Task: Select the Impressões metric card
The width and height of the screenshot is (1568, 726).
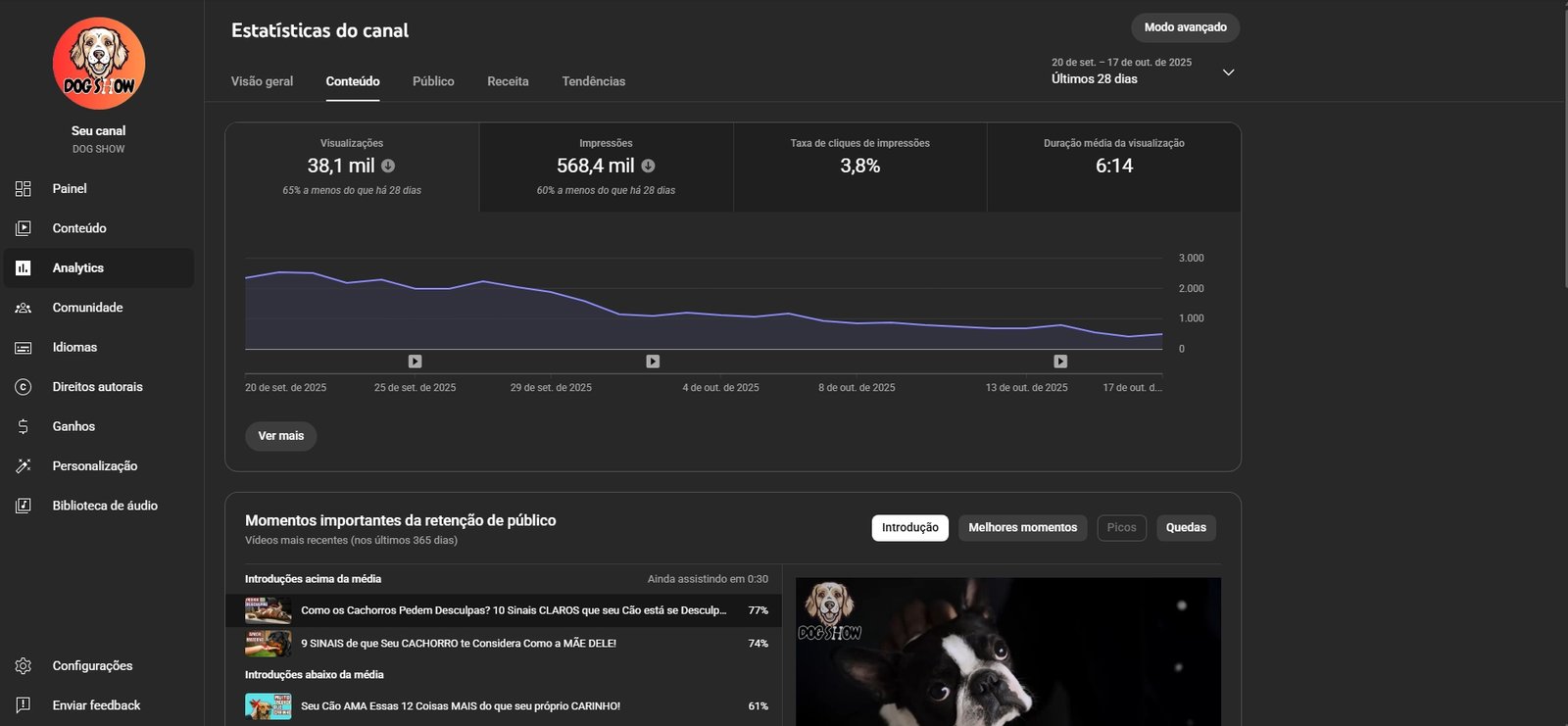Action: coord(607,168)
